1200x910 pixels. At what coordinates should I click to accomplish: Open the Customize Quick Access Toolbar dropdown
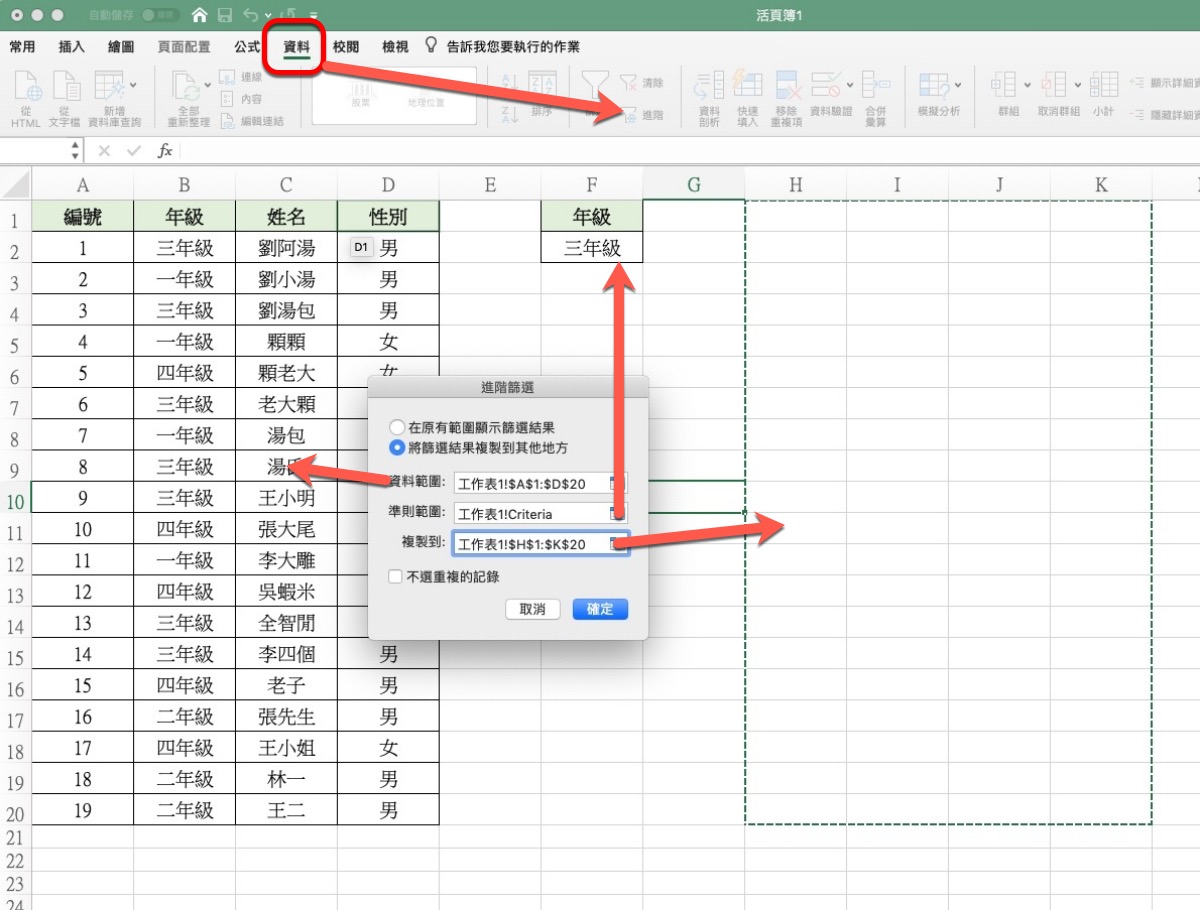[312, 17]
